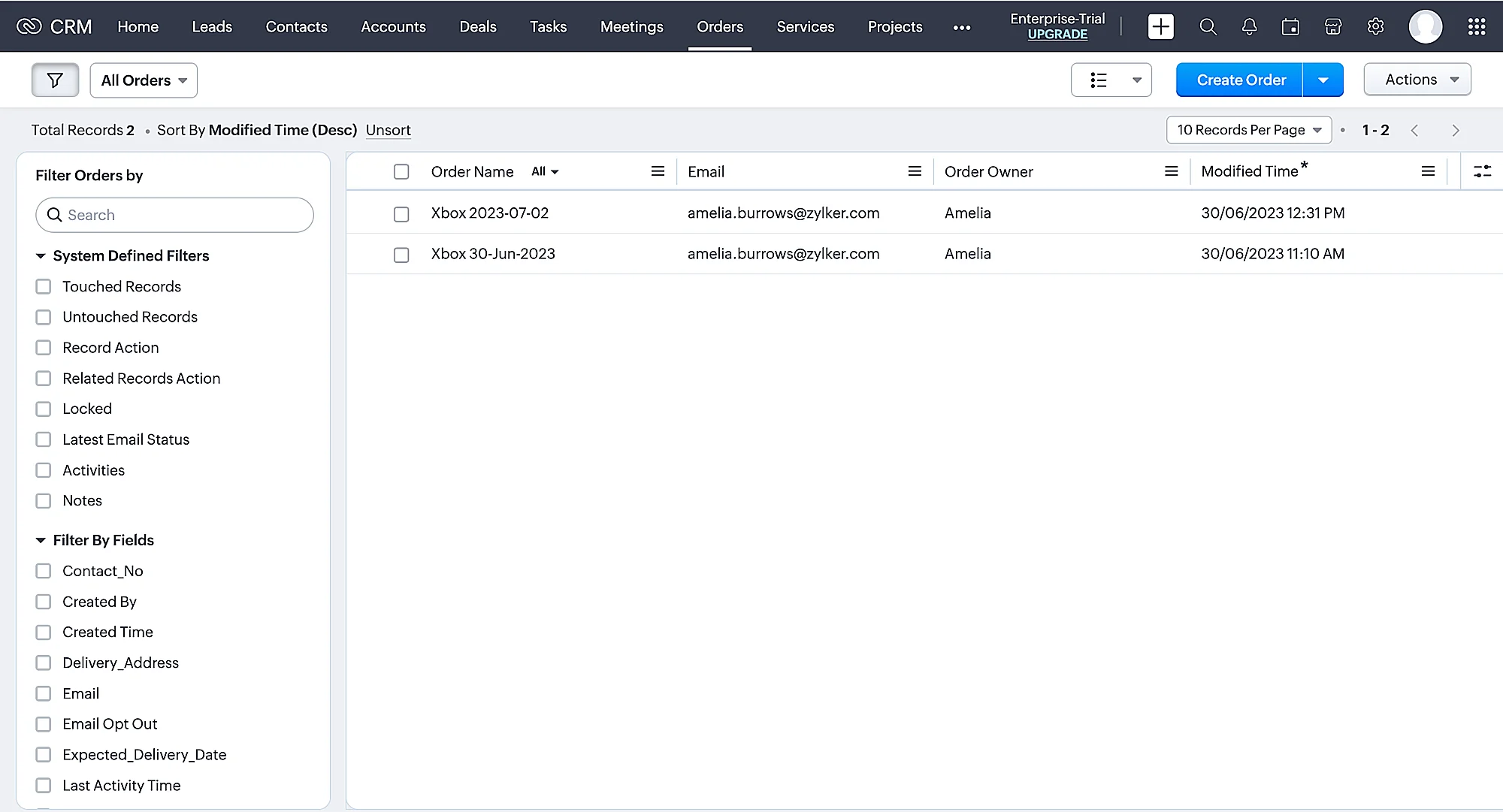This screenshot has height=812, width=1503.
Task: Open the All Orders view dropdown
Action: pos(144,80)
